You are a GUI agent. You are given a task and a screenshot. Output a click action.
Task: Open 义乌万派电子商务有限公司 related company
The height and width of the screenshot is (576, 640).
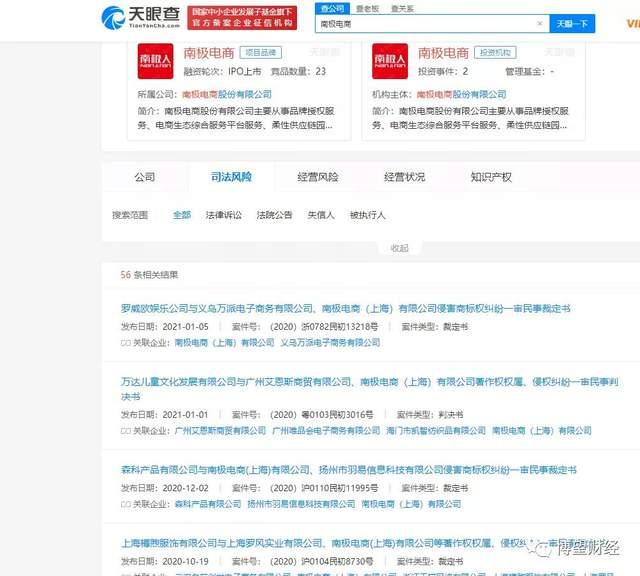pos(330,342)
